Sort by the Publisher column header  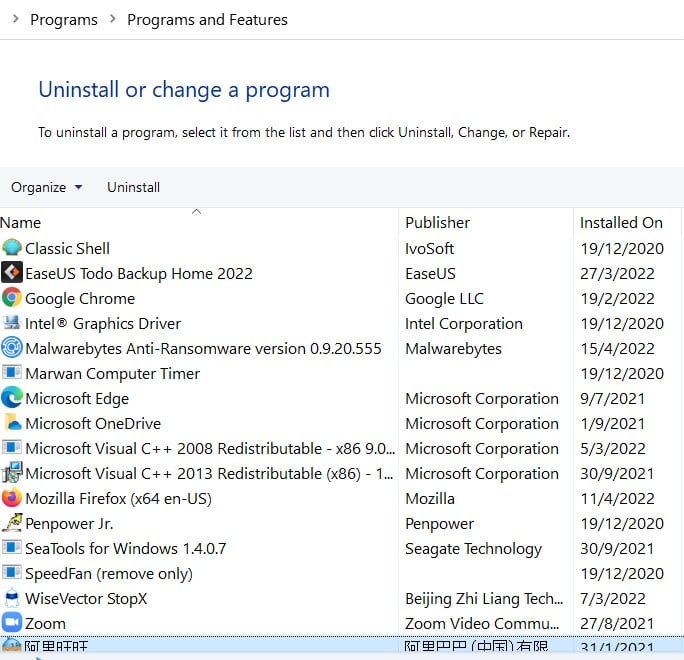pos(437,222)
